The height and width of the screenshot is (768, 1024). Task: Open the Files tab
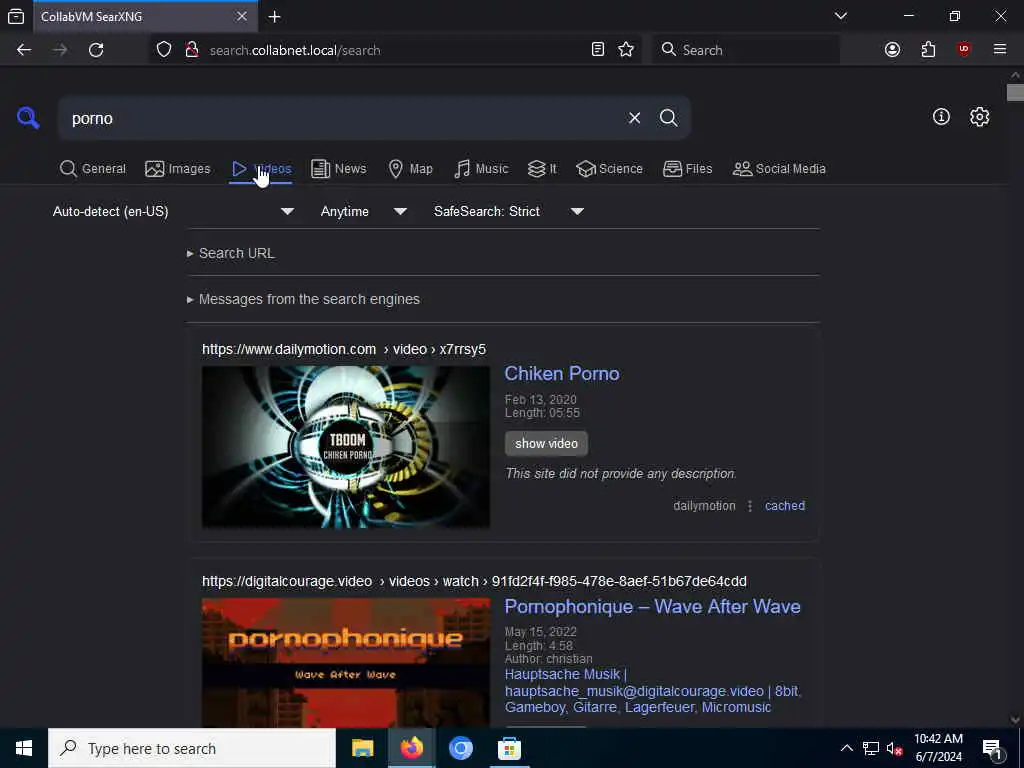tap(687, 168)
